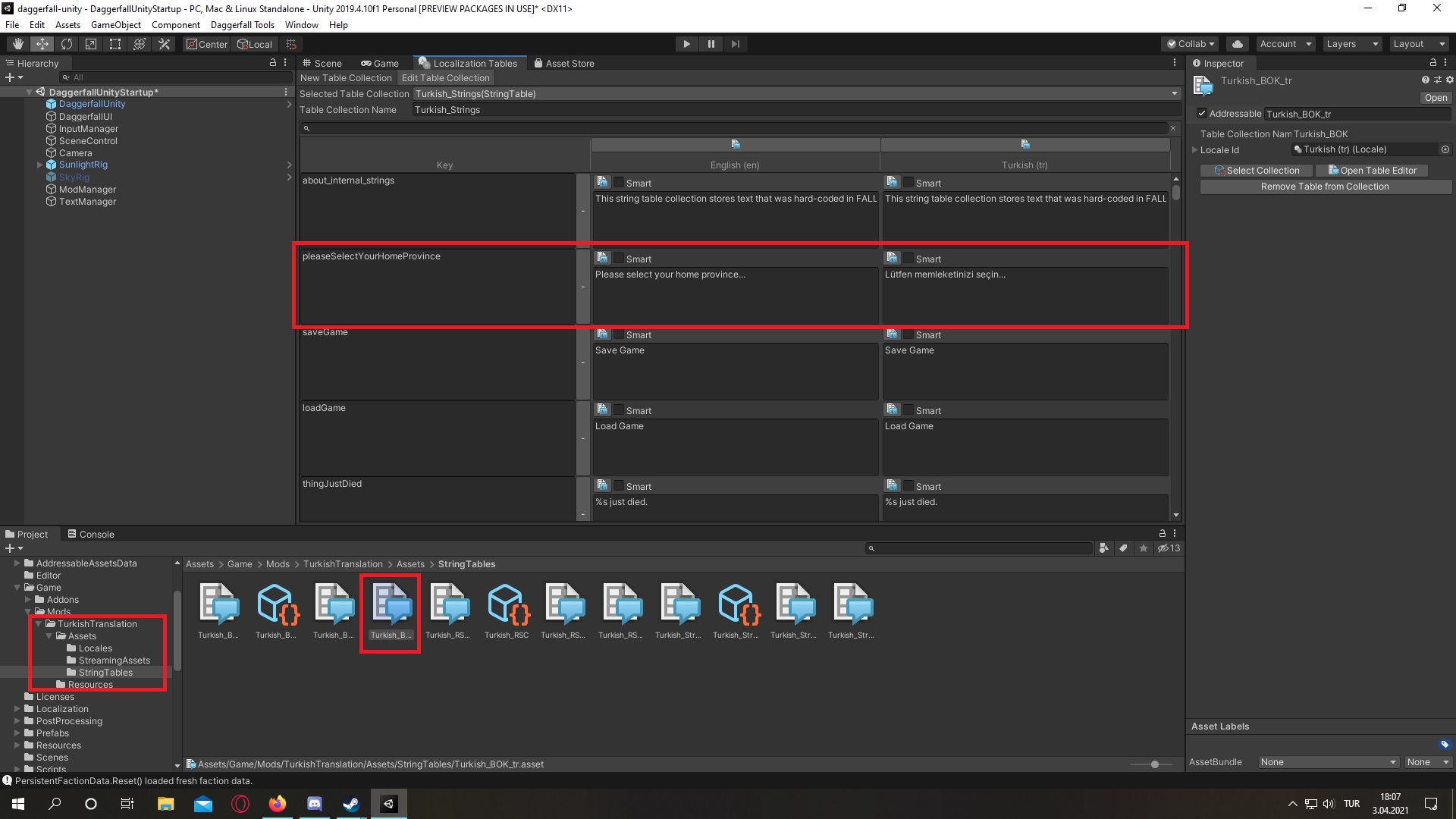
Task: Open the AssetBundle name dropdown
Action: (x=1329, y=762)
